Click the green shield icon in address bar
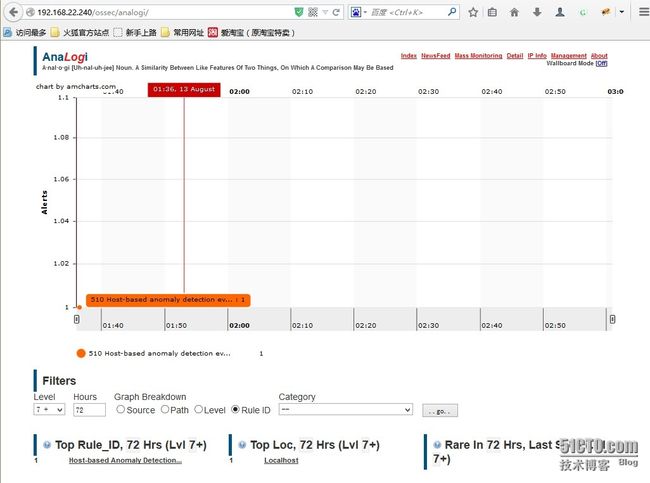The width and height of the screenshot is (650, 483). click(299, 12)
